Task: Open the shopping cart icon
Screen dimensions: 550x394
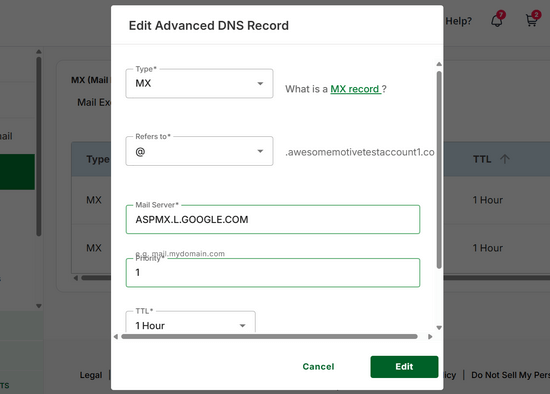Action: click(532, 20)
